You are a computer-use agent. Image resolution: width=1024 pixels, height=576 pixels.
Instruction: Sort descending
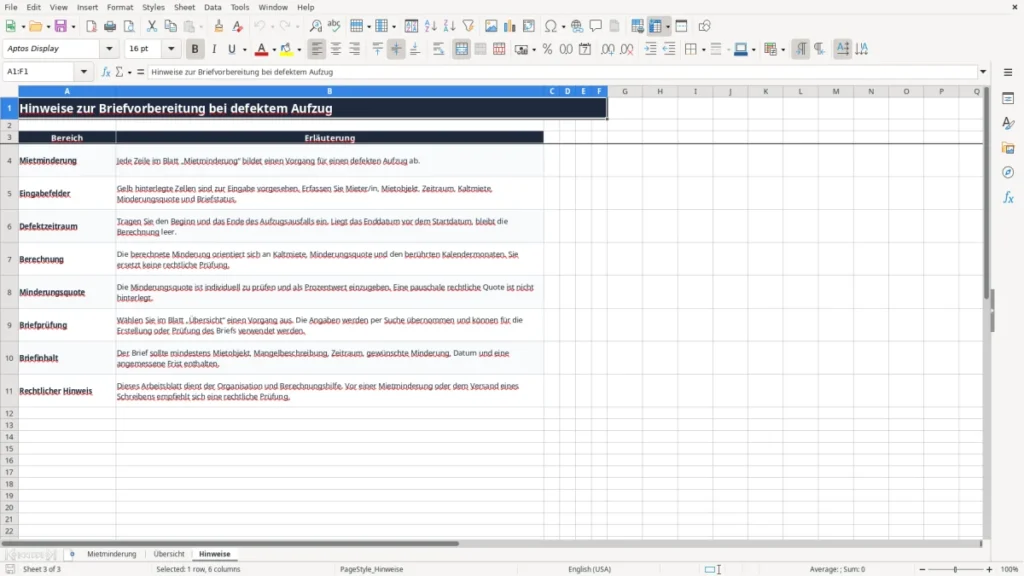(x=449, y=26)
